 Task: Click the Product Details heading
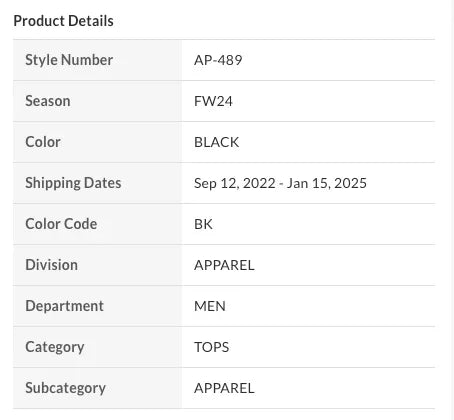(63, 21)
